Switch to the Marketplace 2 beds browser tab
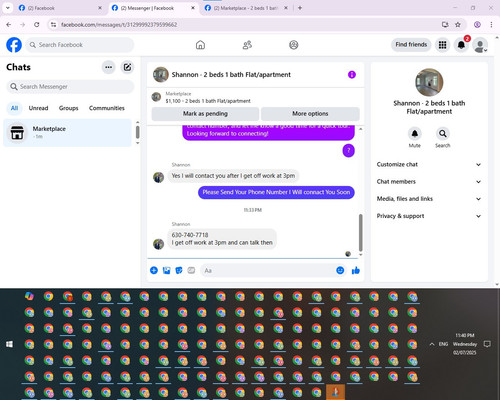 [x=246, y=8]
